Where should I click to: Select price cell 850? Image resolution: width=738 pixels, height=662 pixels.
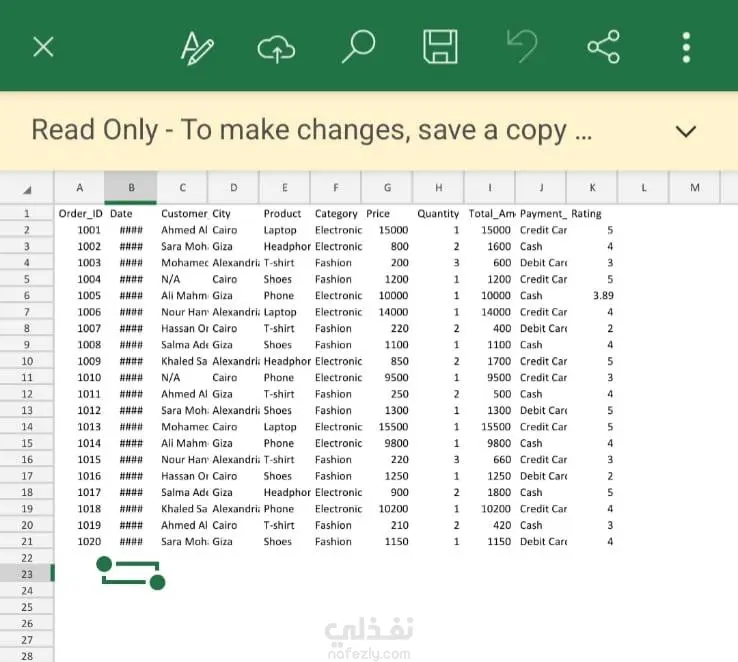pos(387,361)
